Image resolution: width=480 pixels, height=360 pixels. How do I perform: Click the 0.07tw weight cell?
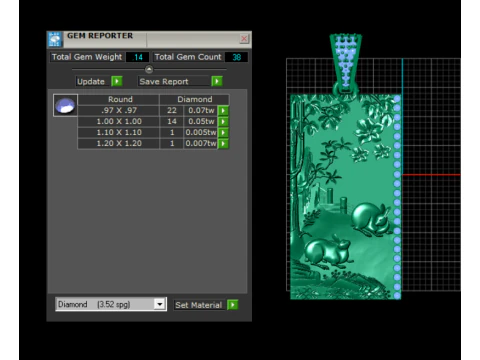pos(201,110)
